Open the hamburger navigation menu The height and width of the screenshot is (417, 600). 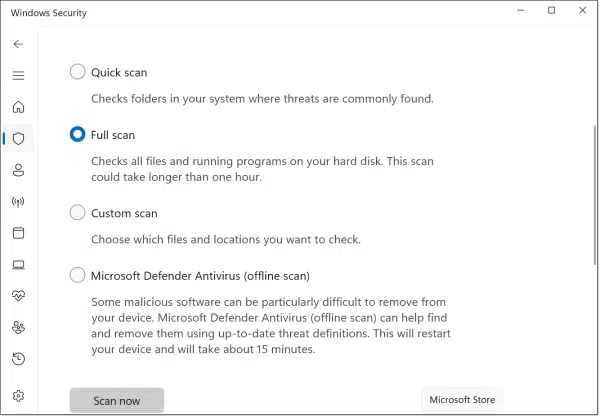click(18, 75)
